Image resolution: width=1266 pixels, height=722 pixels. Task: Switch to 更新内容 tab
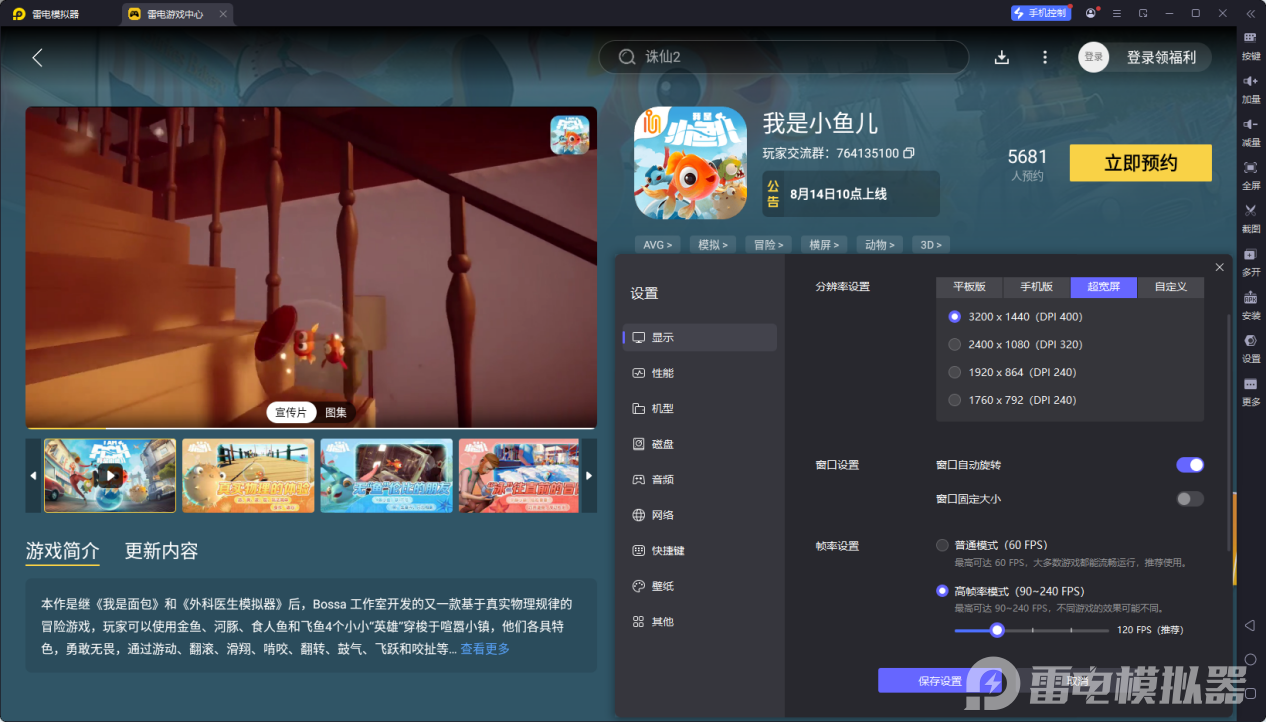coord(161,551)
